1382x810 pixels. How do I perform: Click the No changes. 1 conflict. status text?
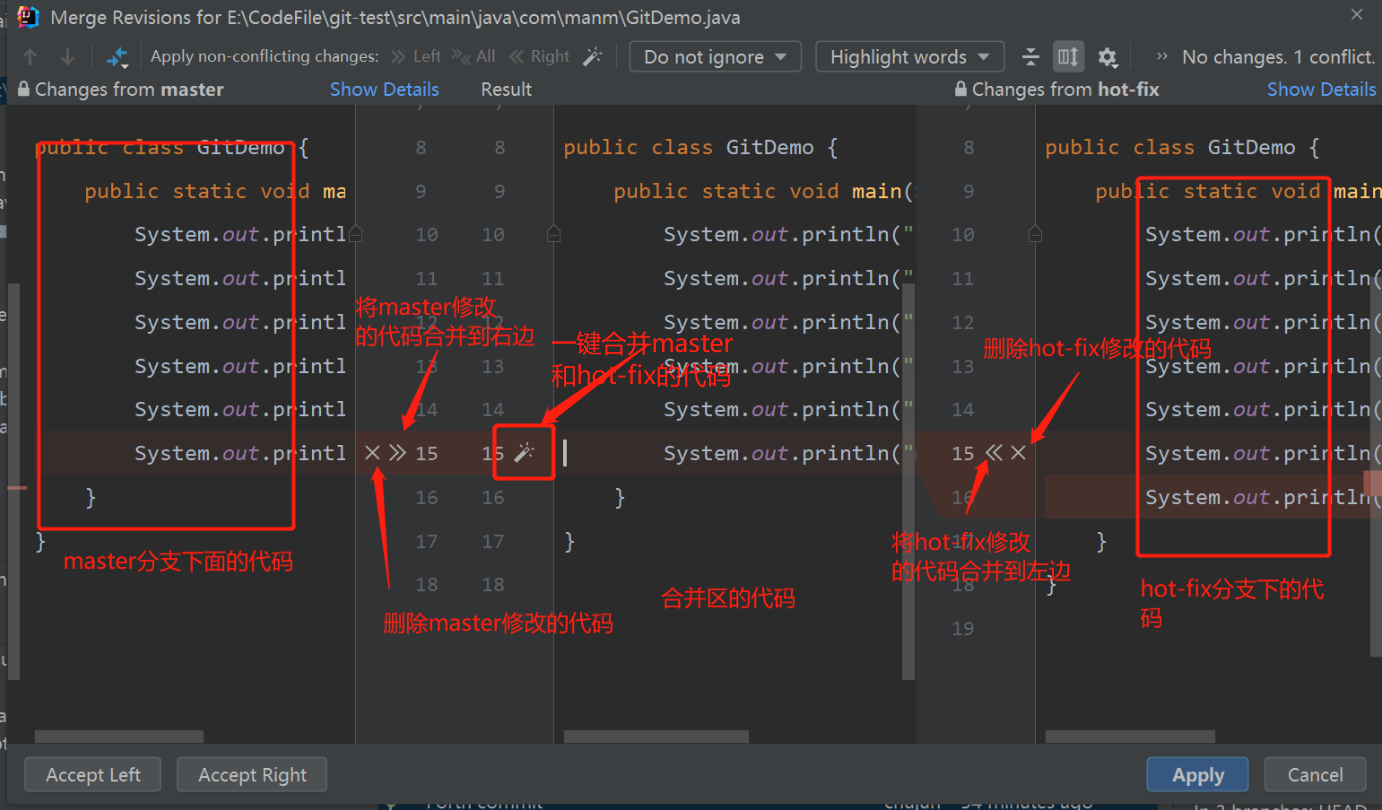point(1278,57)
